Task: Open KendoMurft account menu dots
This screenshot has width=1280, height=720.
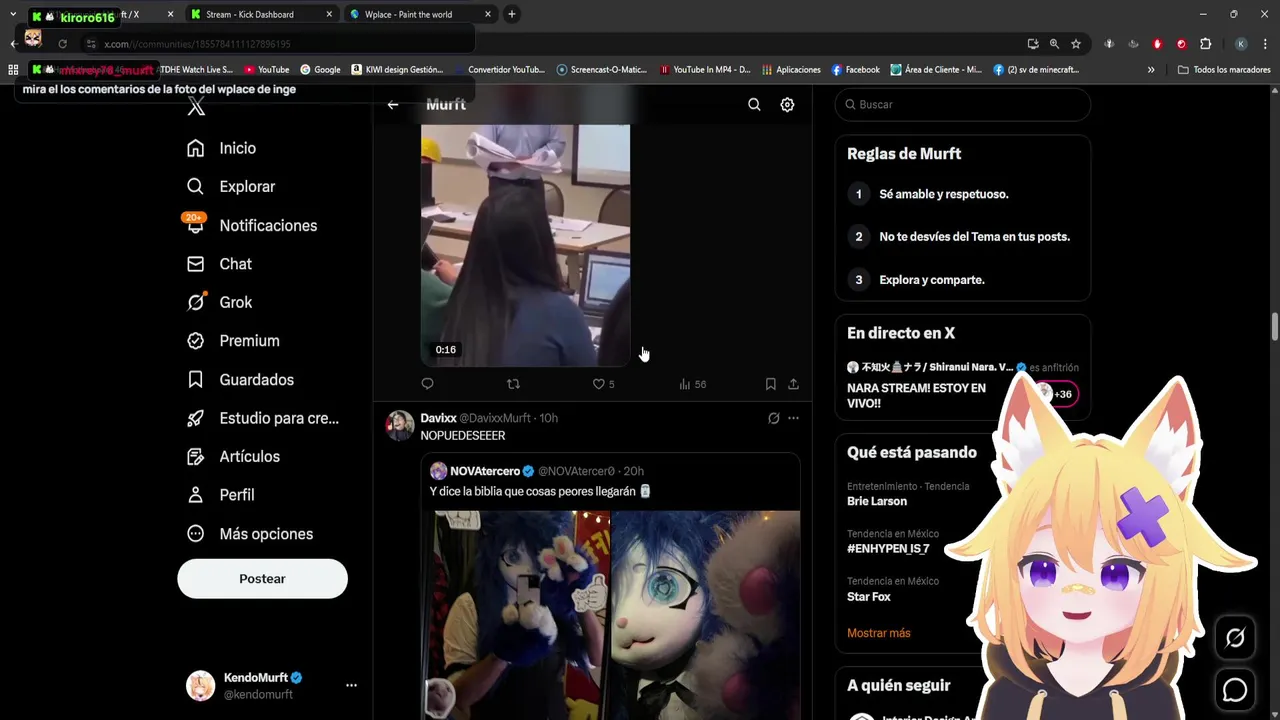Action: (x=351, y=685)
